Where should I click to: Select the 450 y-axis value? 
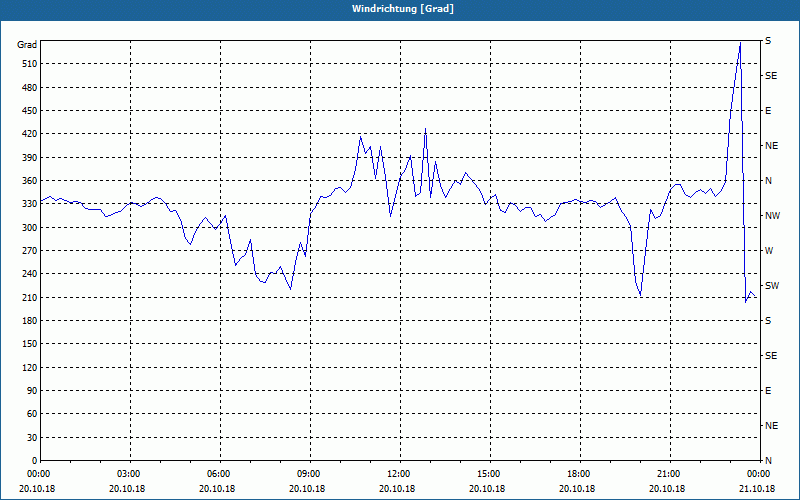[x=30, y=111]
